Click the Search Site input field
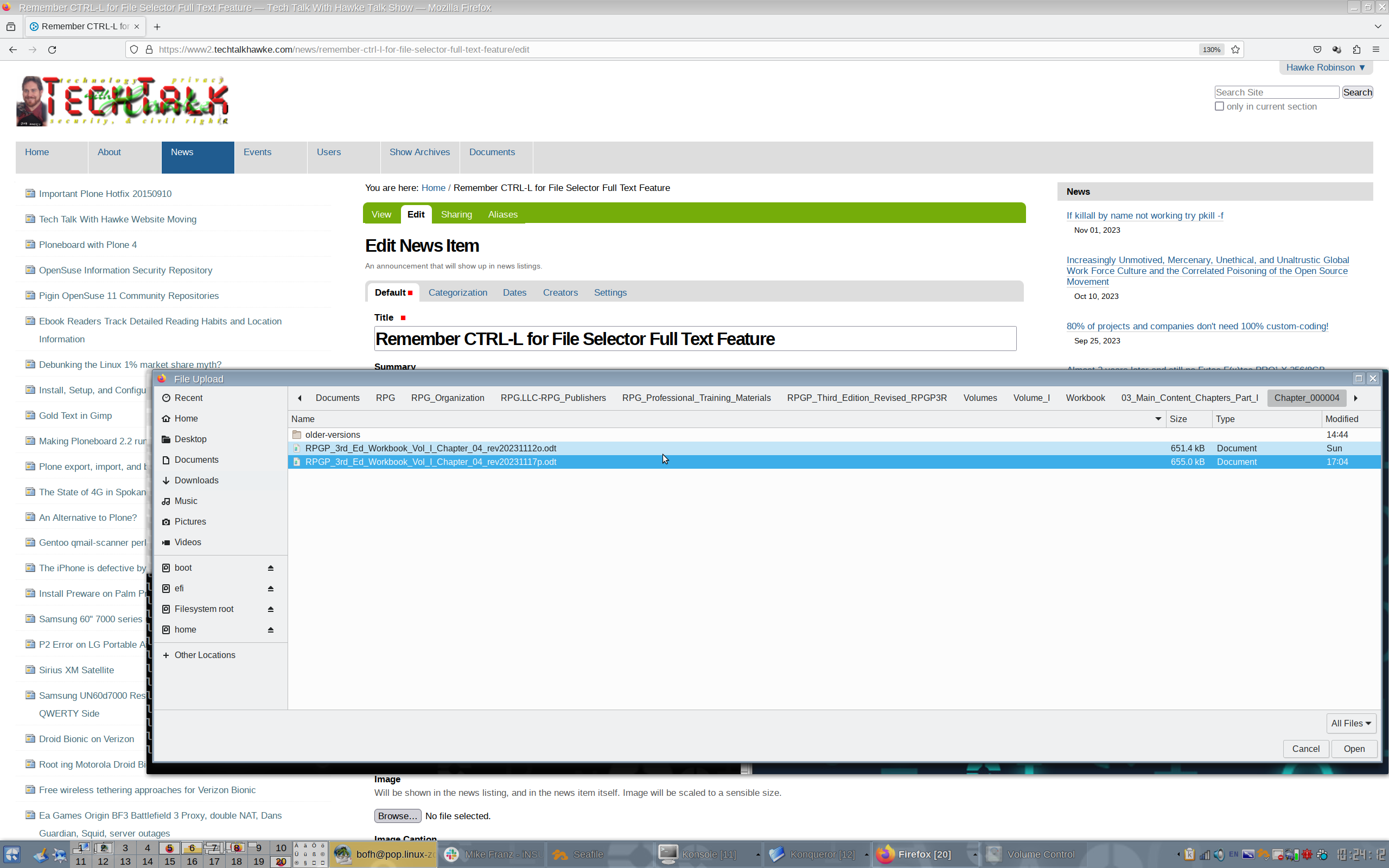The width and height of the screenshot is (1389, 868). coord(1276,92)
